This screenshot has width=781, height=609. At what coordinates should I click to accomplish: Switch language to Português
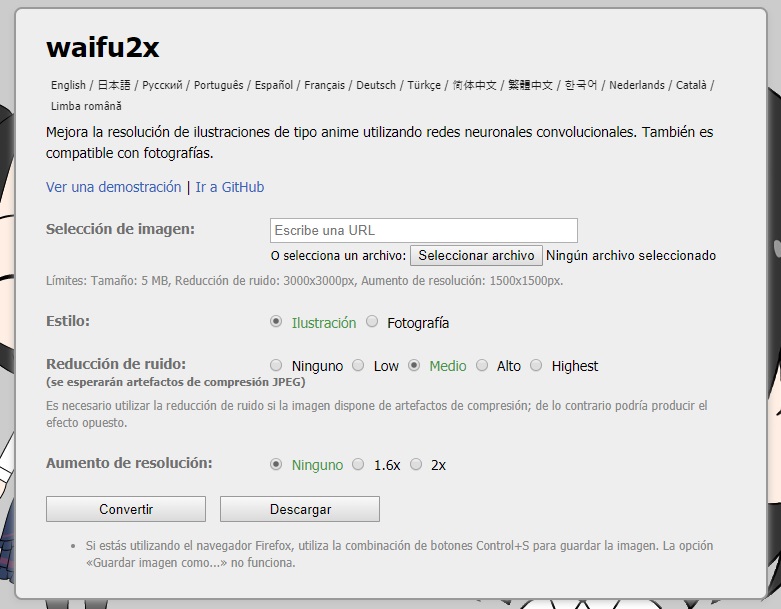tap(219, 85)
